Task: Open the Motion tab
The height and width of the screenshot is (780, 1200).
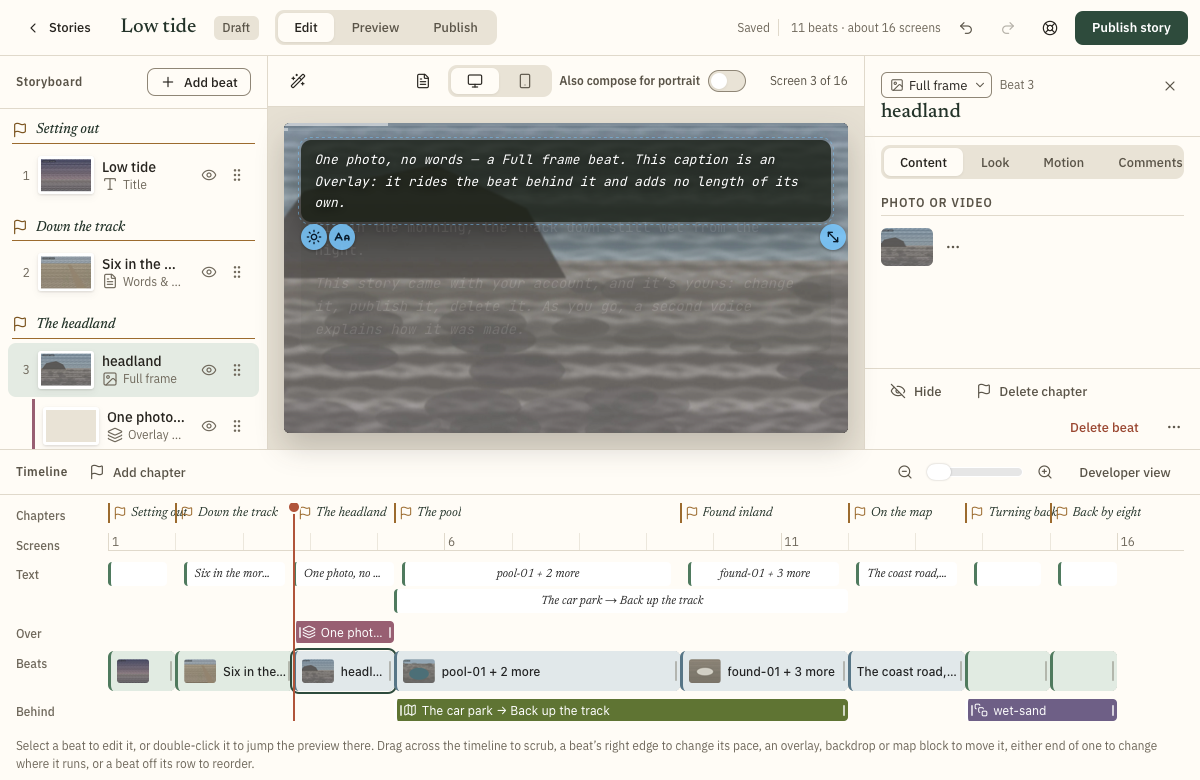Action: [x=1063, y=163]
